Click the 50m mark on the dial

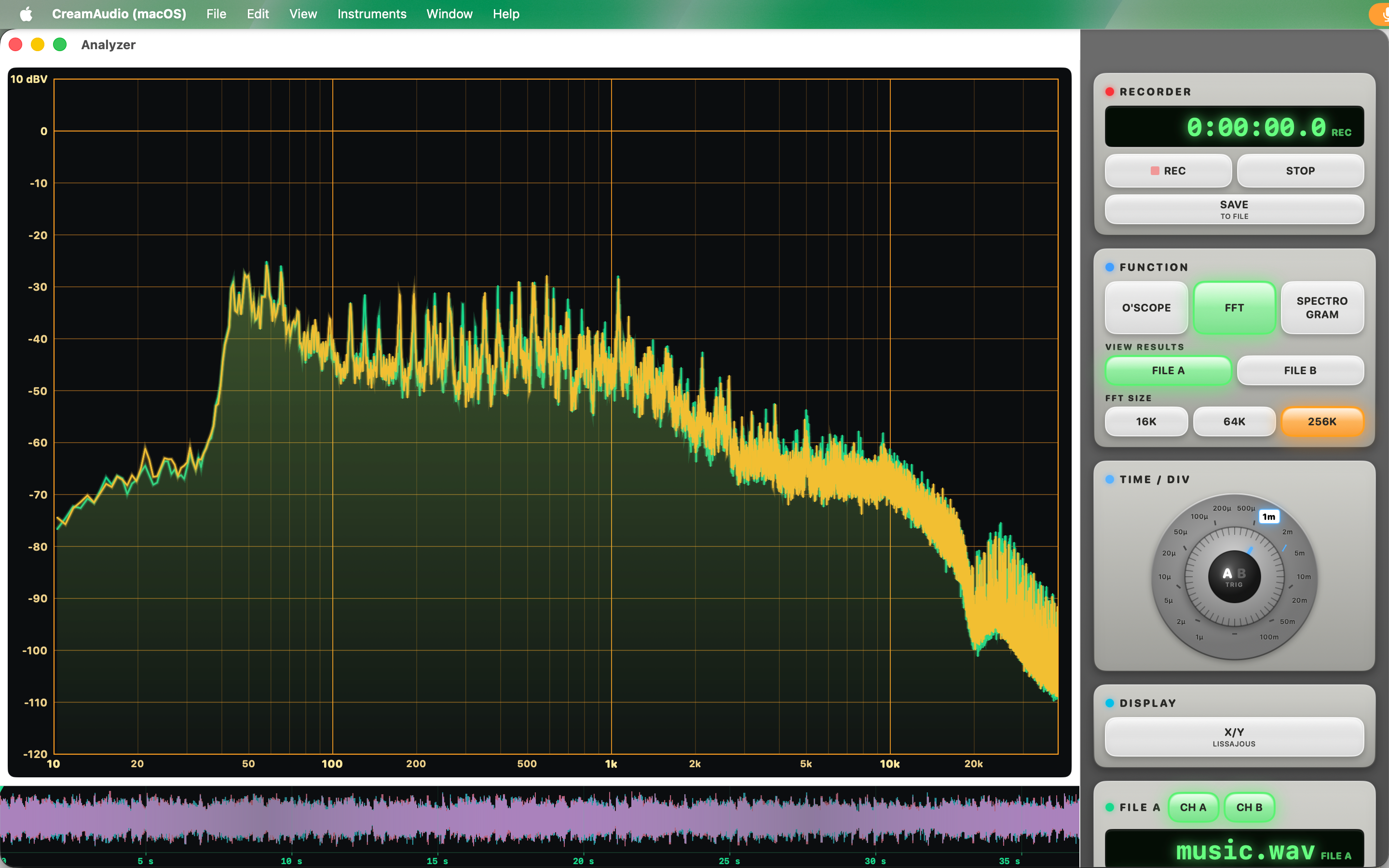click(1287, 622)
